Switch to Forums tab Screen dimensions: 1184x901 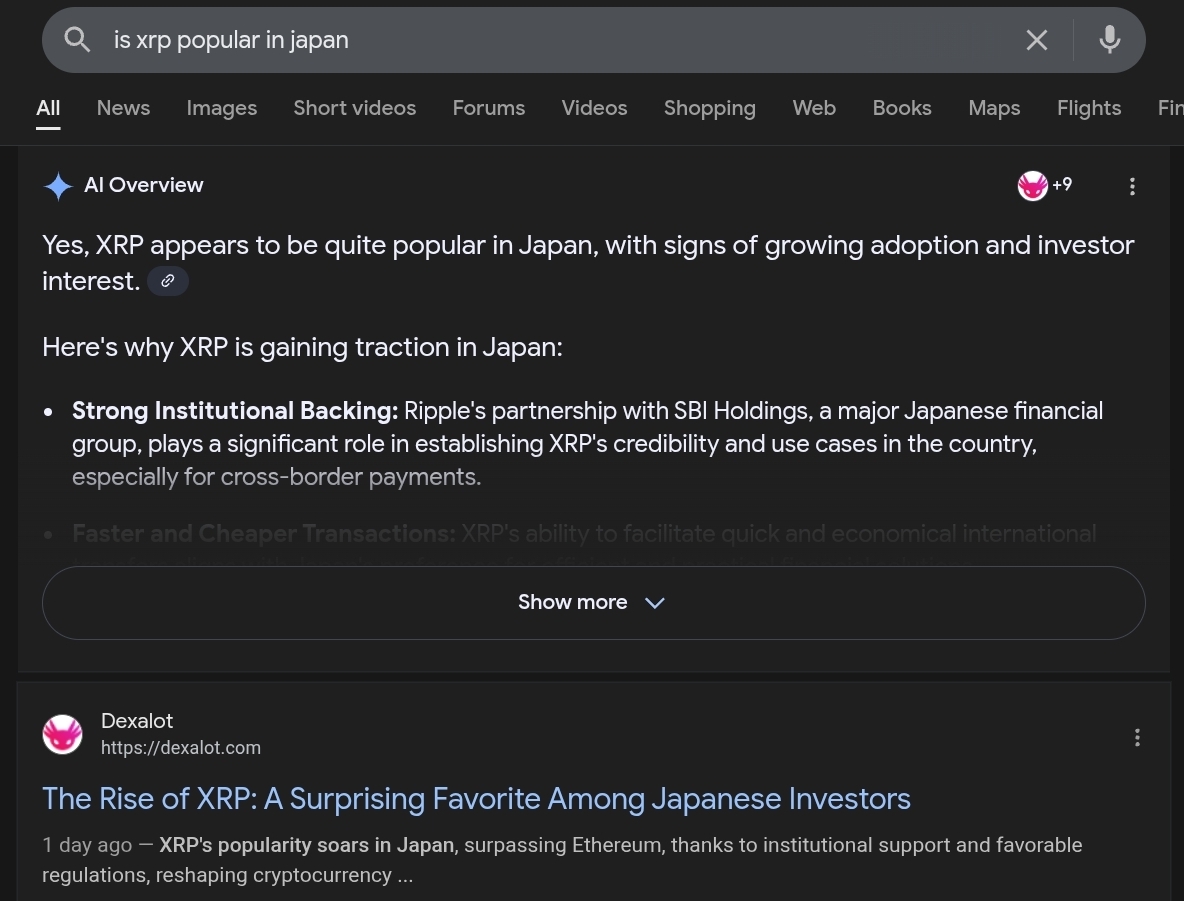[489, 108]
